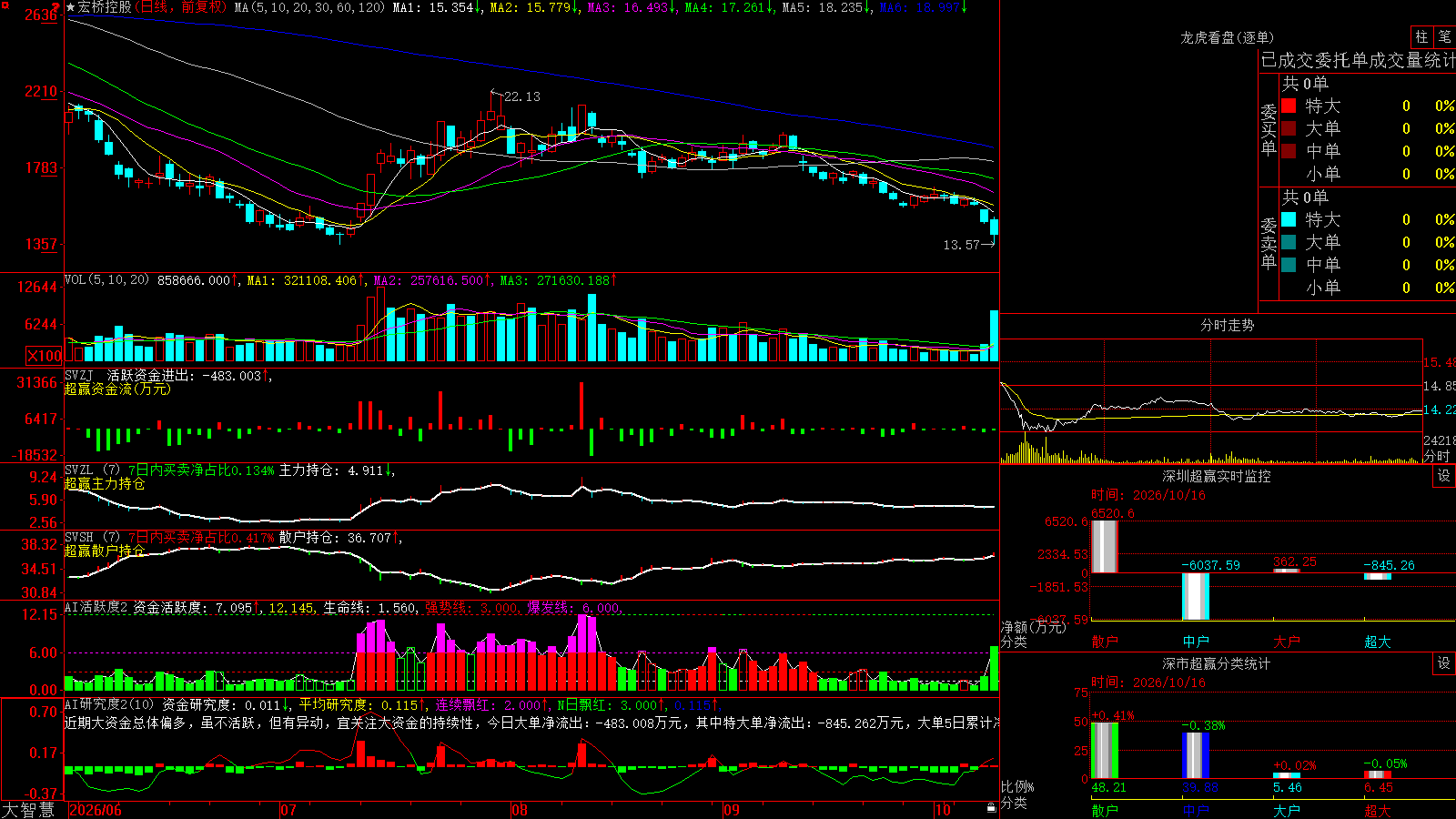Click the dark red 大单 buy swatch
Viewport: 1456px width, 819px height.
(1289, 128)
